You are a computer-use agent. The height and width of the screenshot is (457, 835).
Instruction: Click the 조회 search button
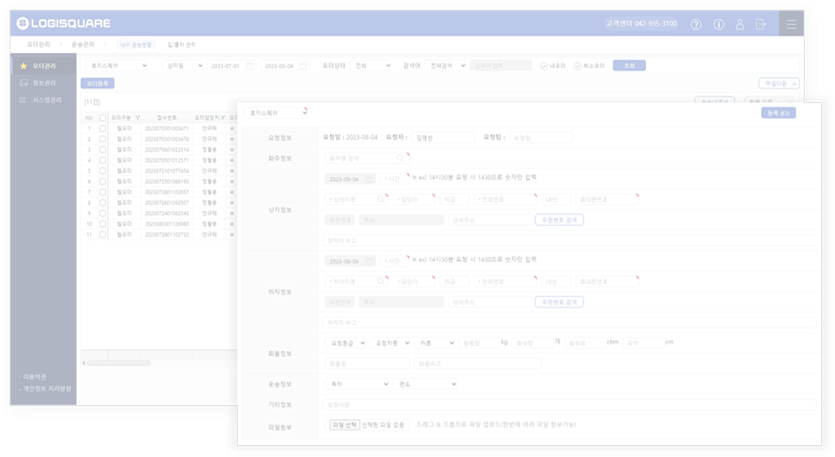(x=629, y=66)
